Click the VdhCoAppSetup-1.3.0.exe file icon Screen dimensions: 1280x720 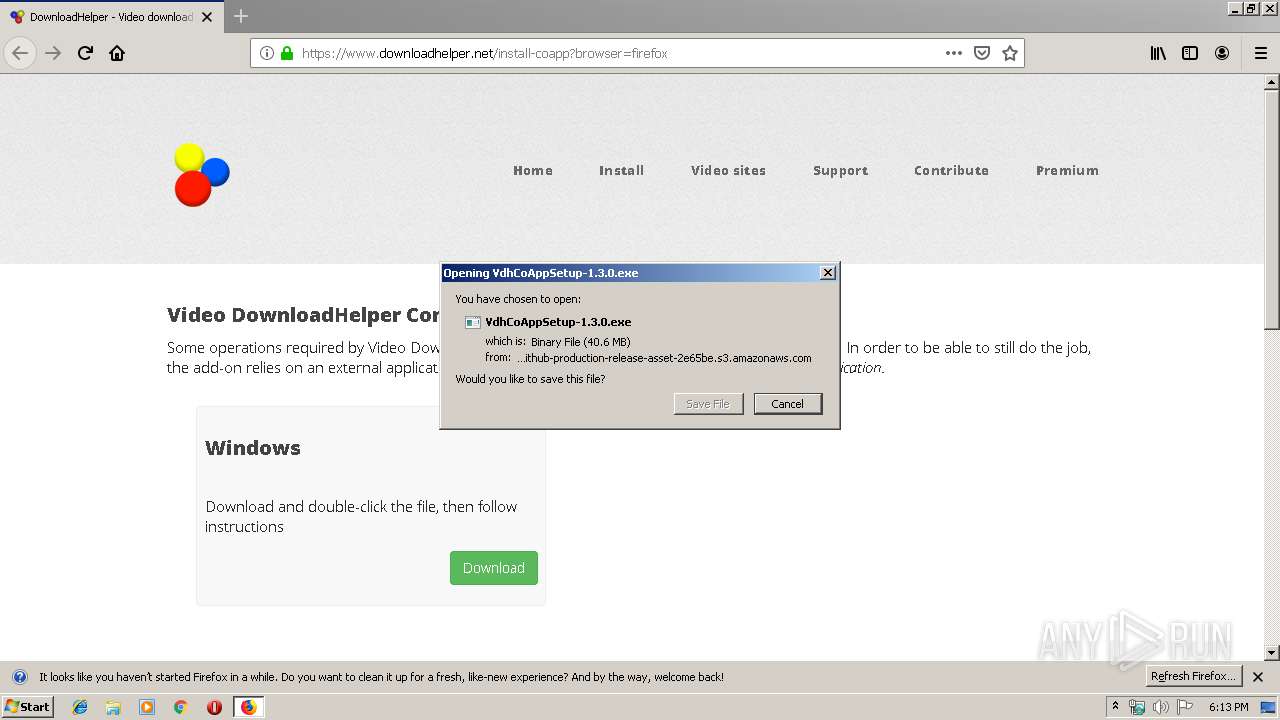coord(473,322)
